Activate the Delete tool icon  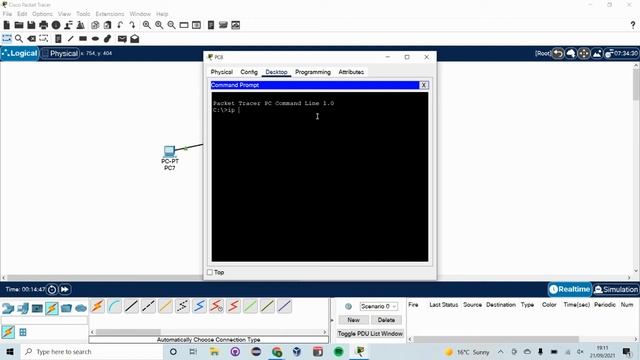(x=31, y=39)
